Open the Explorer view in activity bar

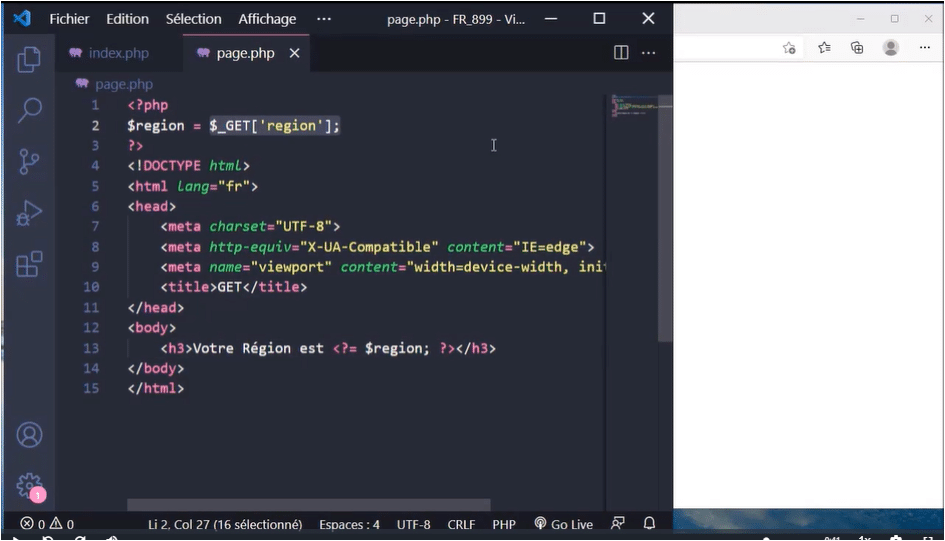29,59
